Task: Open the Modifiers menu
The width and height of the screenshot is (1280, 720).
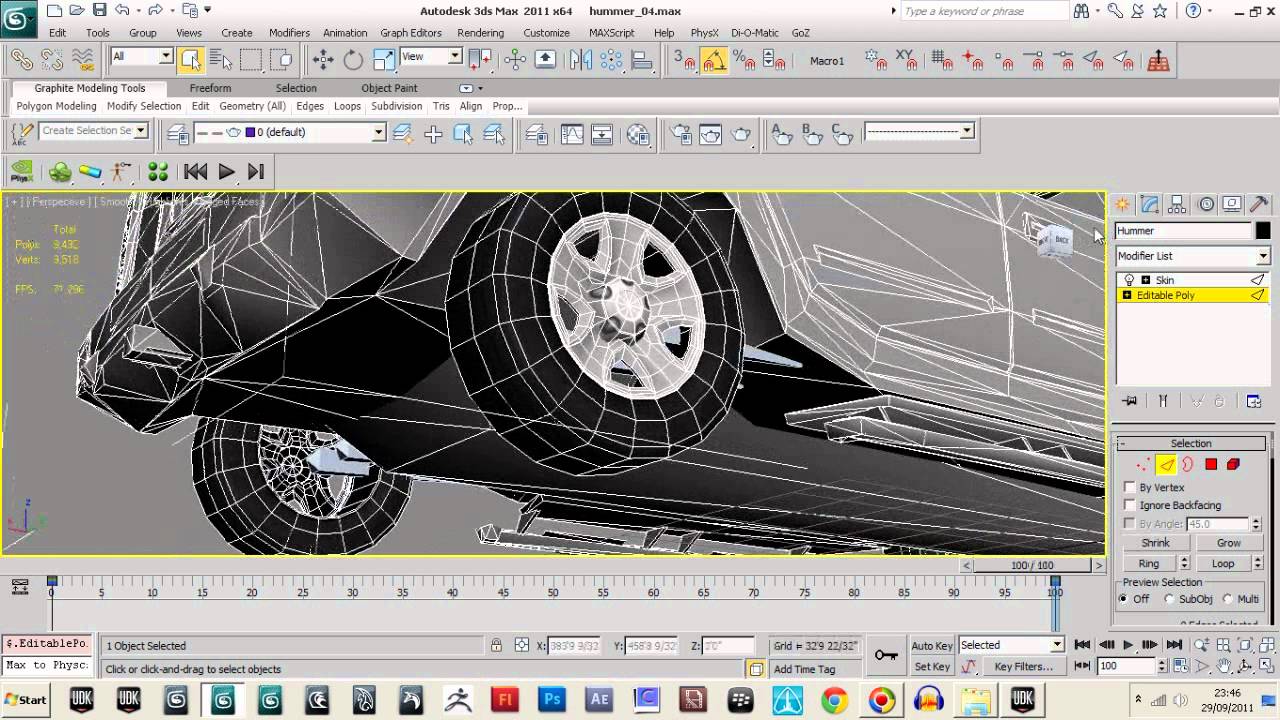Action: click(290, 32)
